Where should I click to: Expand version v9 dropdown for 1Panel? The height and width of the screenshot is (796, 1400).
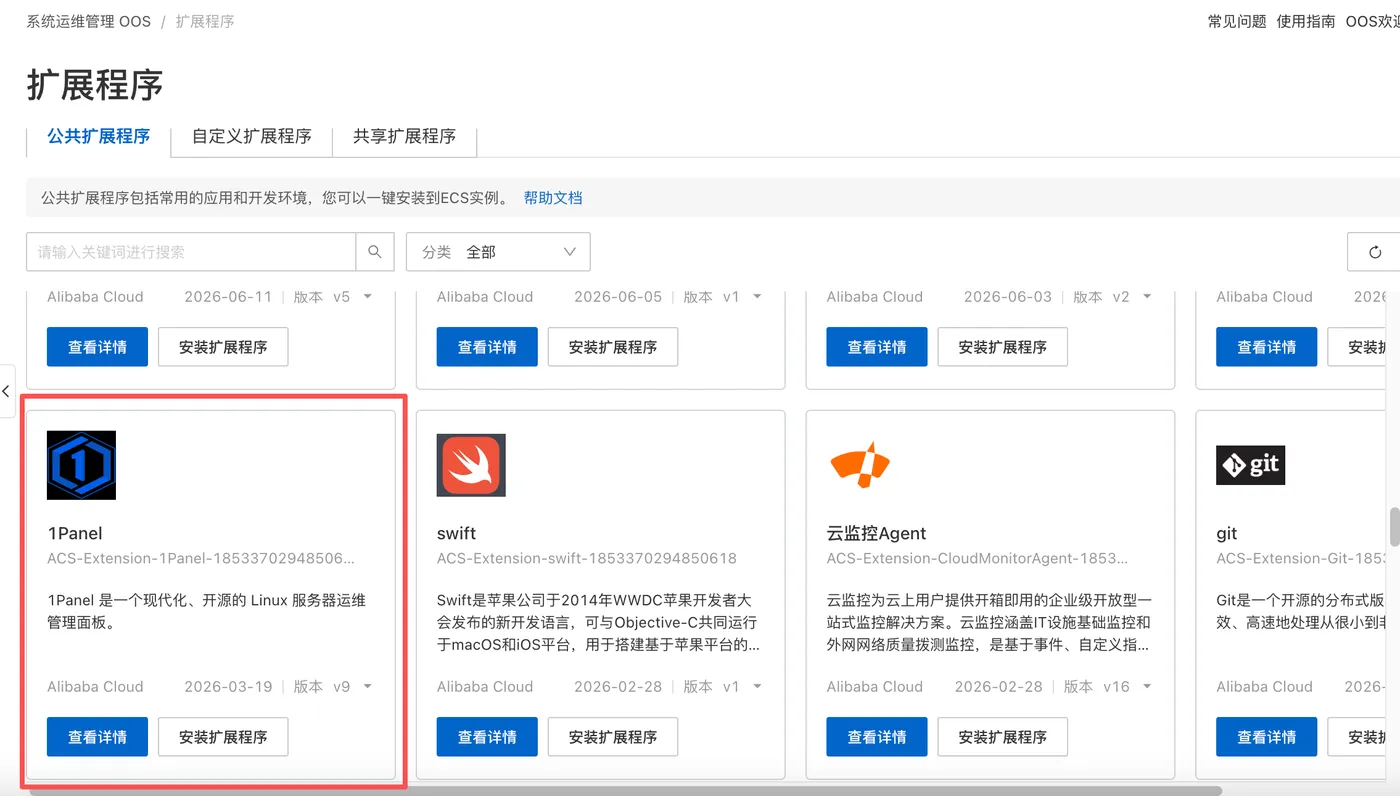tap(368, 687)
